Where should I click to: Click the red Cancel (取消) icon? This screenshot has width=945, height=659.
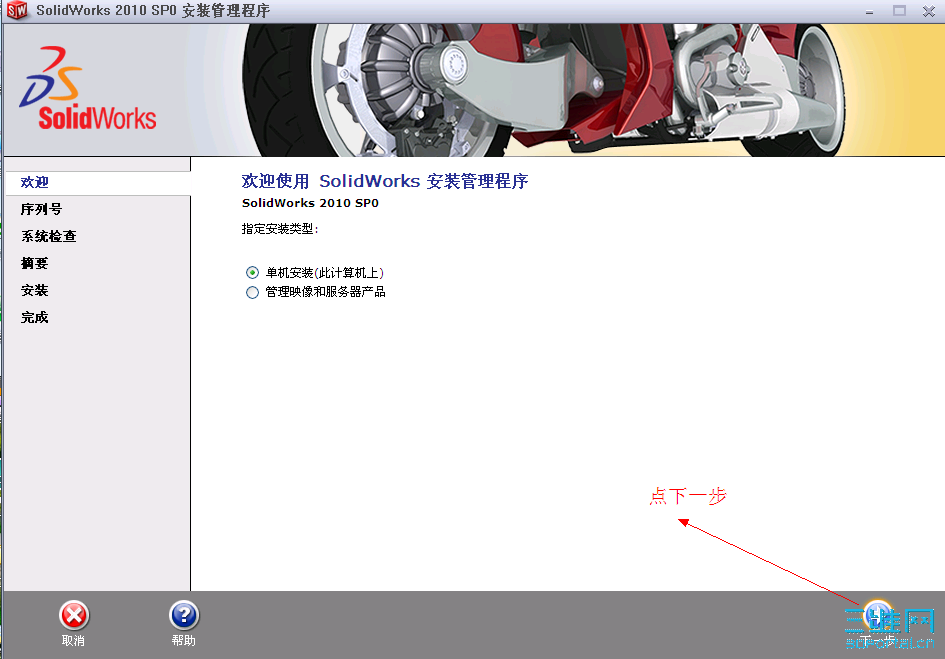(74, 616)
